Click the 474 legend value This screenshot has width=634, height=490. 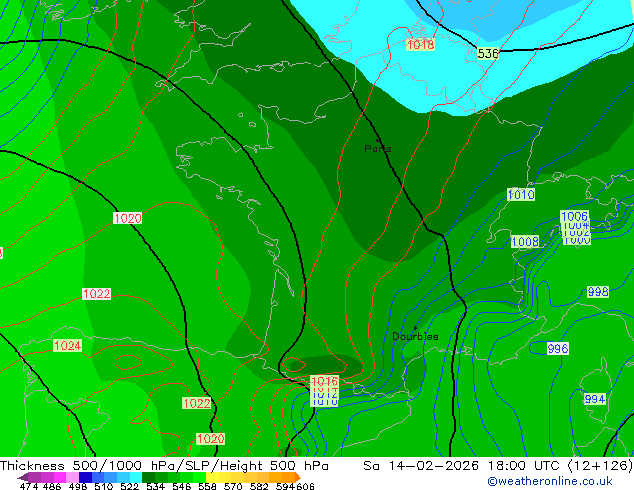29,486
